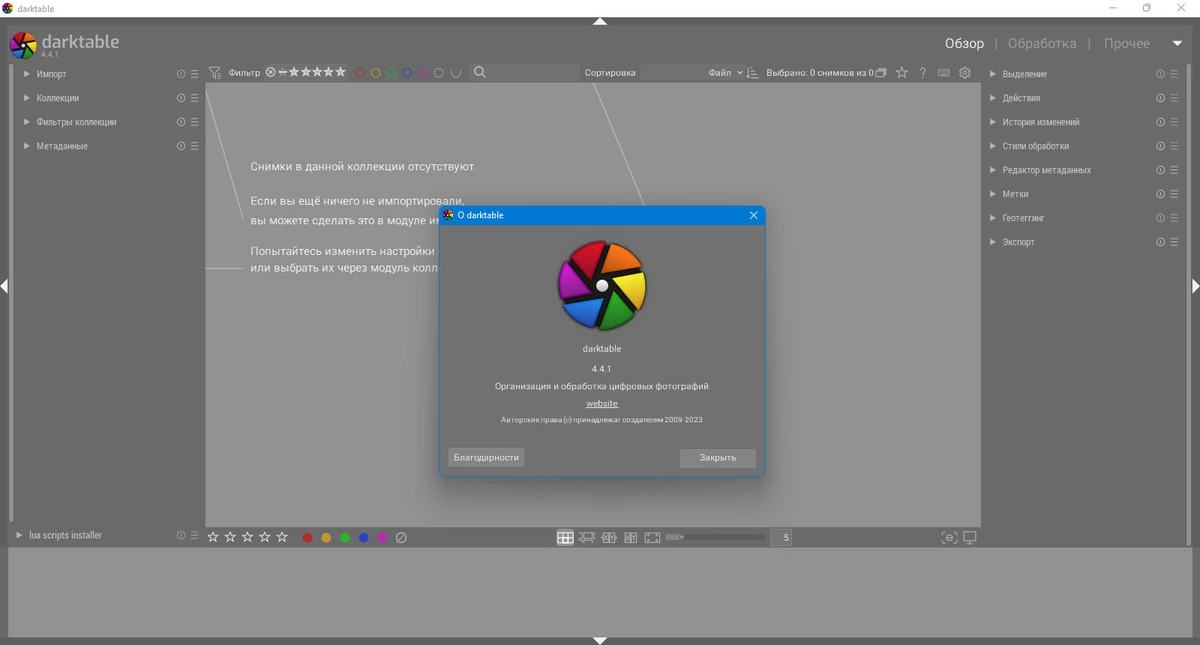Collapse bottom panel with downward arrow
Image resolution: width=1200 pixels, height=645 pixels.
point(600,640)
